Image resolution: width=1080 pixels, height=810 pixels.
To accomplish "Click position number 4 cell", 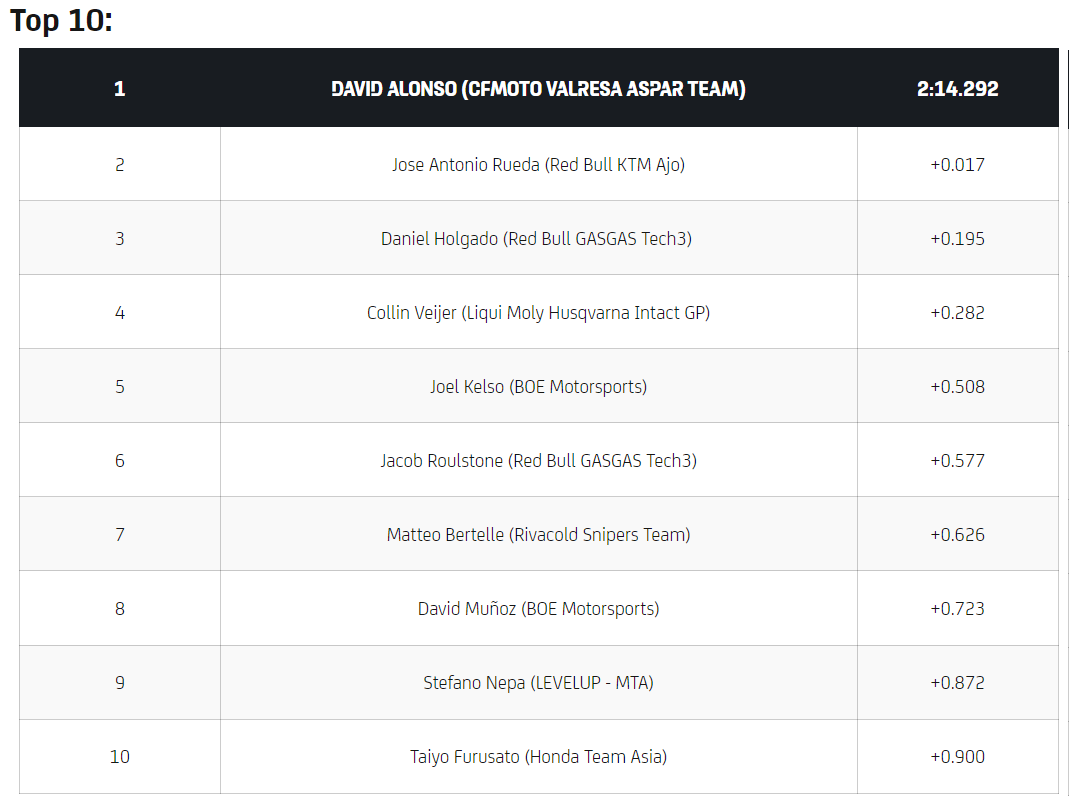I will (120, 313).
